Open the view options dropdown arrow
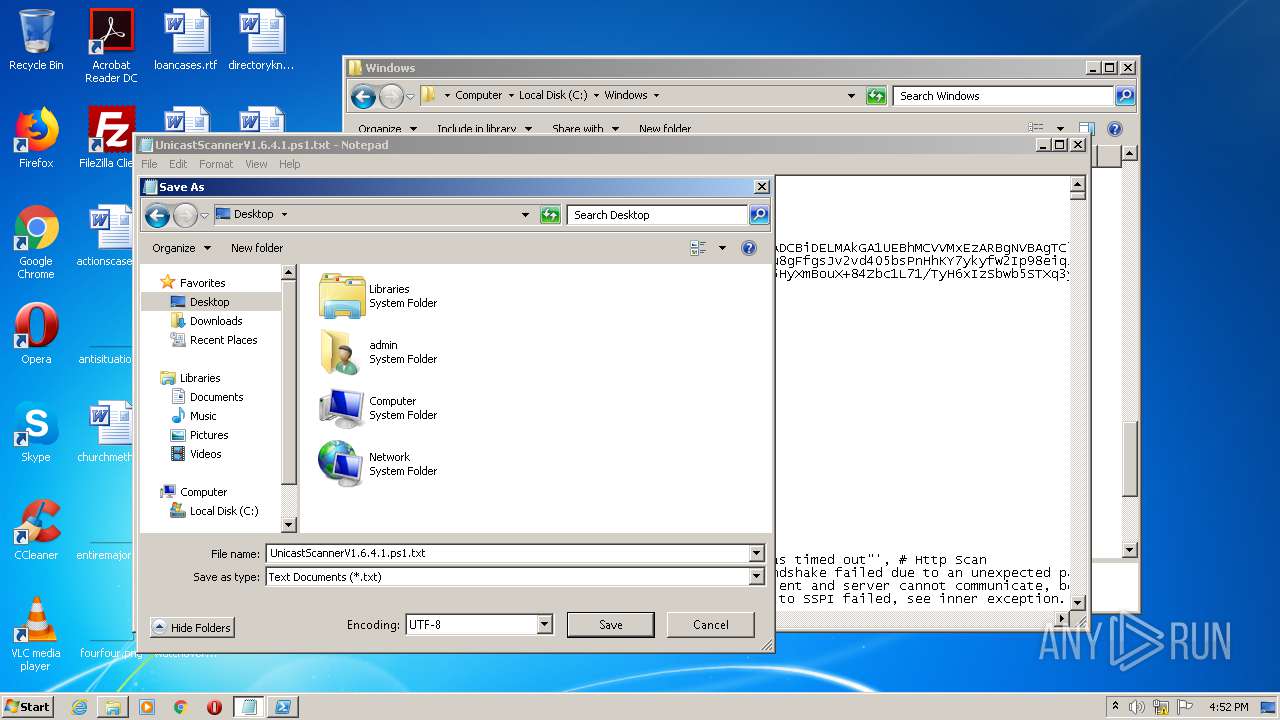This screenshot has width=1280, height=720. point(722,248)
